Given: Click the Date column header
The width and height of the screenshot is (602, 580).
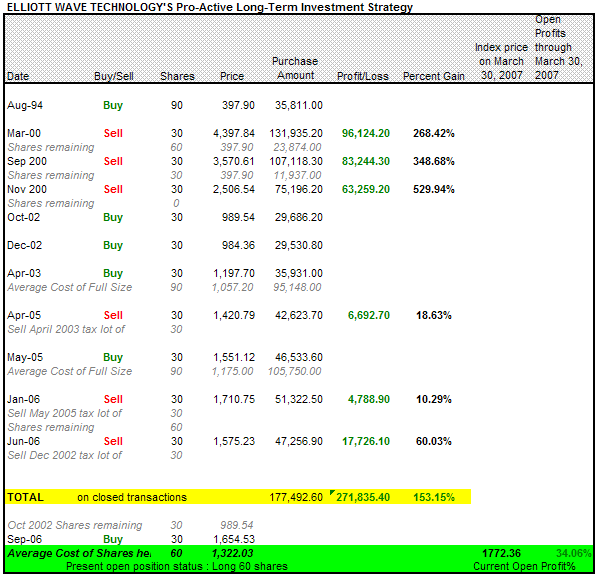Looking at the screenshot, I should 18,76.
